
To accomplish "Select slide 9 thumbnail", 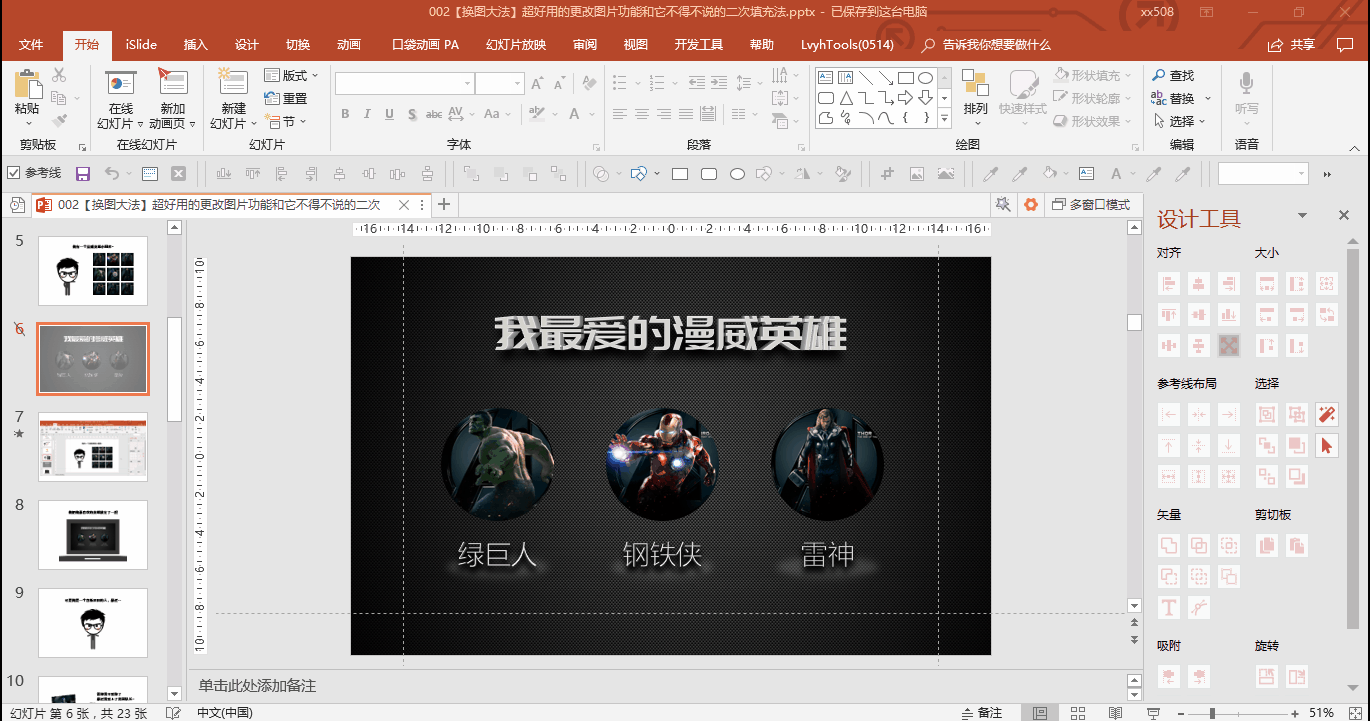I will (93, 623).
